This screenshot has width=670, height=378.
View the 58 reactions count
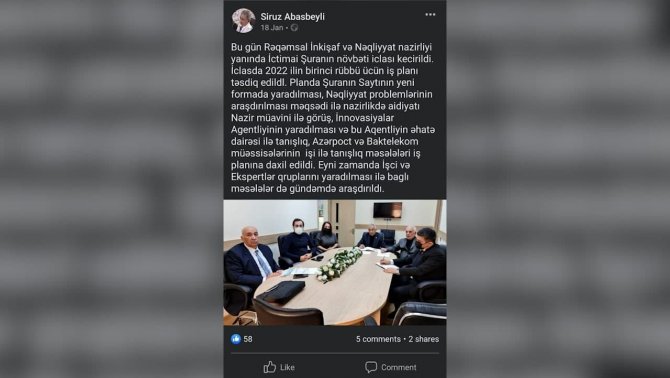pyautogui.click(x=248, y=339)
